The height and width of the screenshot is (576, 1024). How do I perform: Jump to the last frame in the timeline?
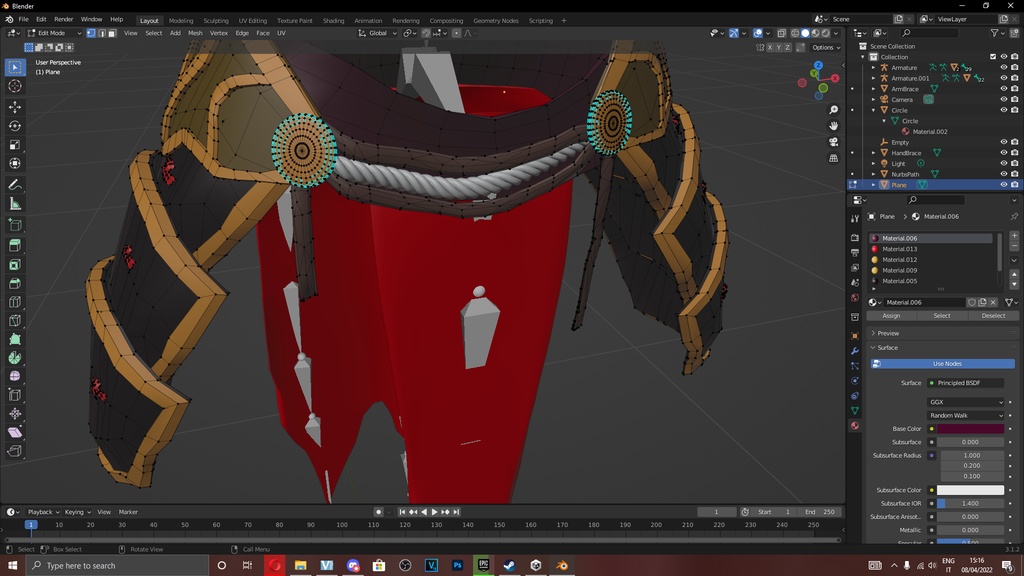point(457,511)
